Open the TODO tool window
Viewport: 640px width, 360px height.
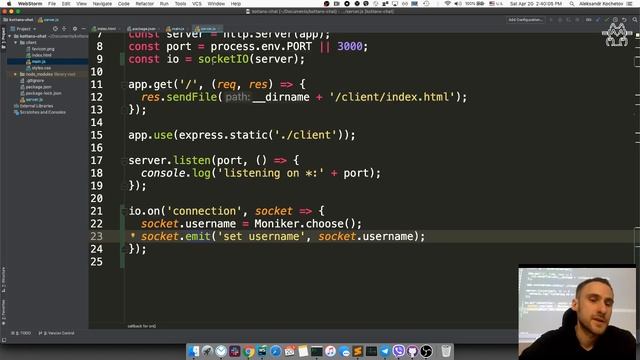click(21, 333)
